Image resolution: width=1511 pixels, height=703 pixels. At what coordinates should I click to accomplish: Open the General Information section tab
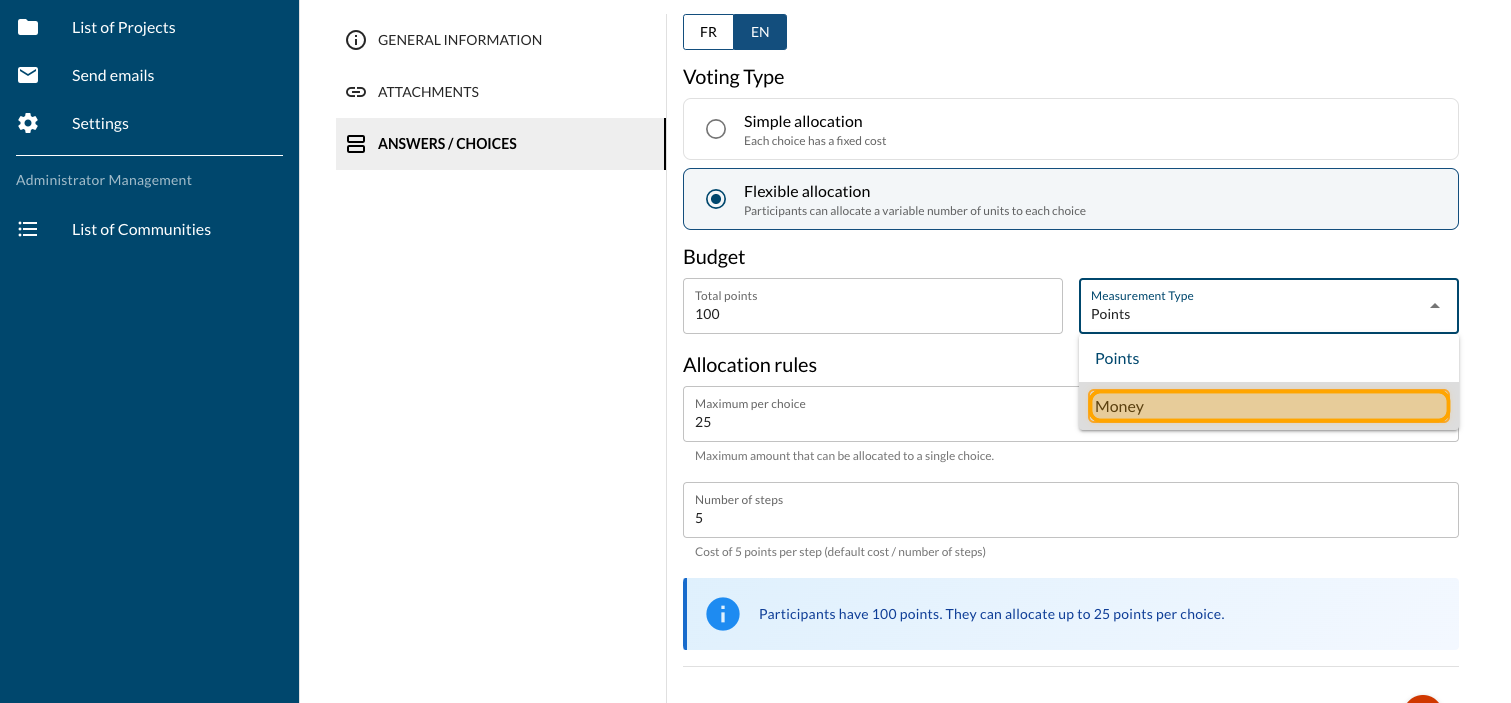[x=459, y=40]
